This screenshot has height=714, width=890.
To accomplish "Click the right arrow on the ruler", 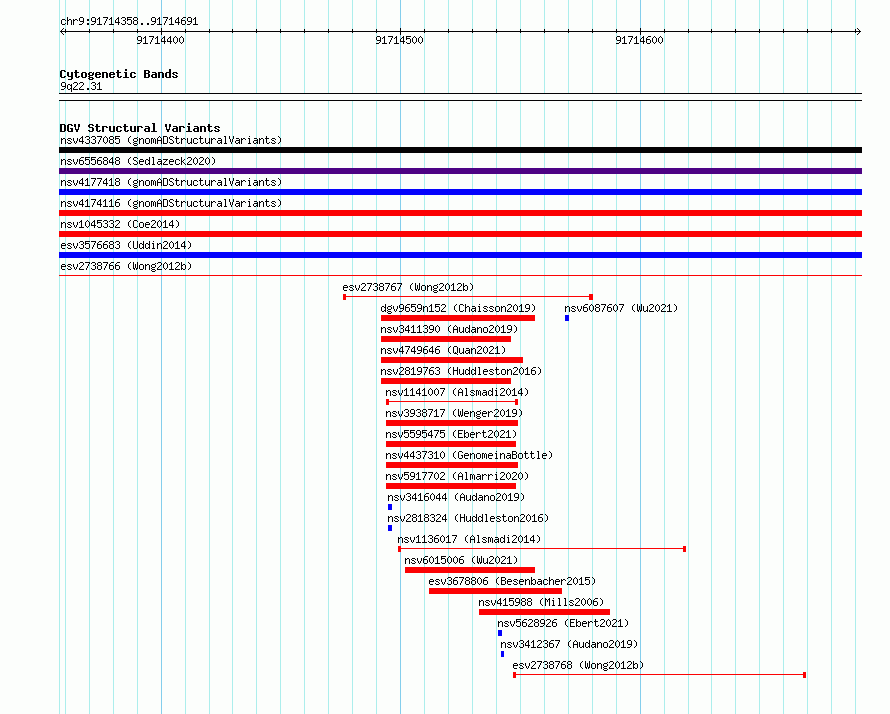I will click(x=858, y=31).
